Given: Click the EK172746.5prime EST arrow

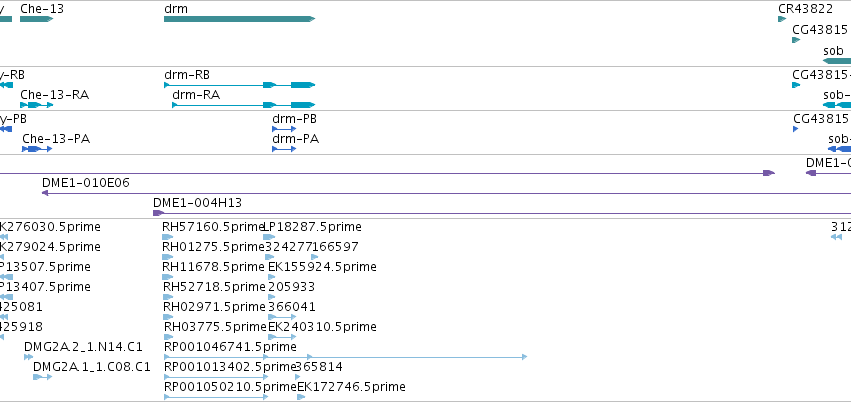Looking at the screenshot, I should tap(301, 397).
